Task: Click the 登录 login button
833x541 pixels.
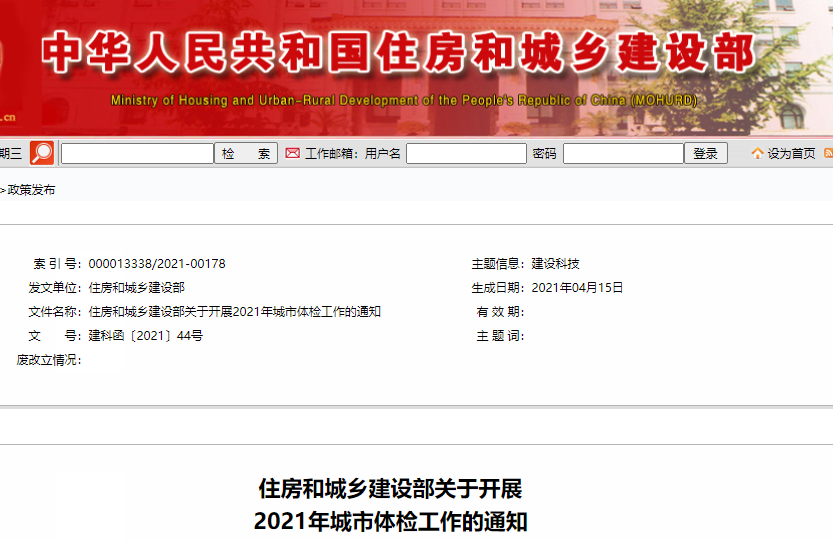Action: pyautogui.click(x=706, y=154)
